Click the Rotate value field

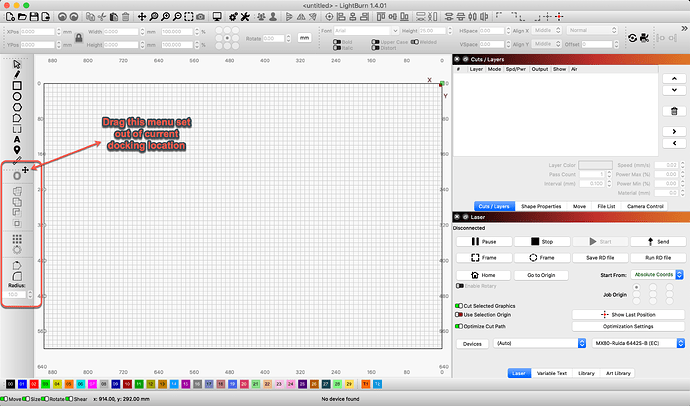(x=274, y=38)
